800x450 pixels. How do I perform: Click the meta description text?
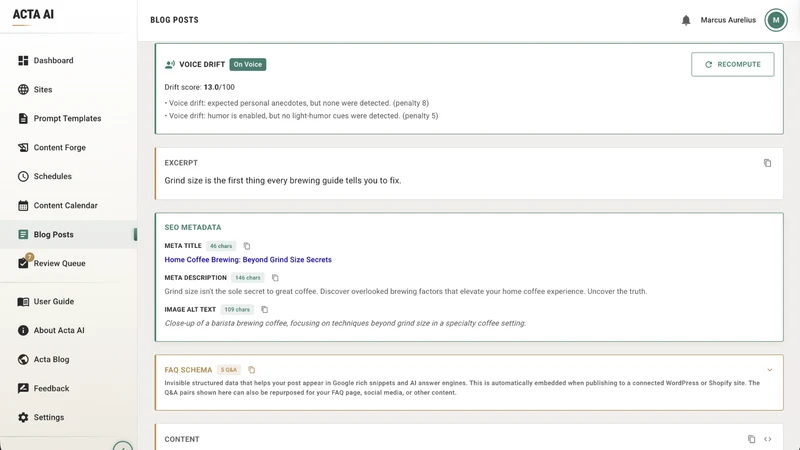click(x=406, y=291)
